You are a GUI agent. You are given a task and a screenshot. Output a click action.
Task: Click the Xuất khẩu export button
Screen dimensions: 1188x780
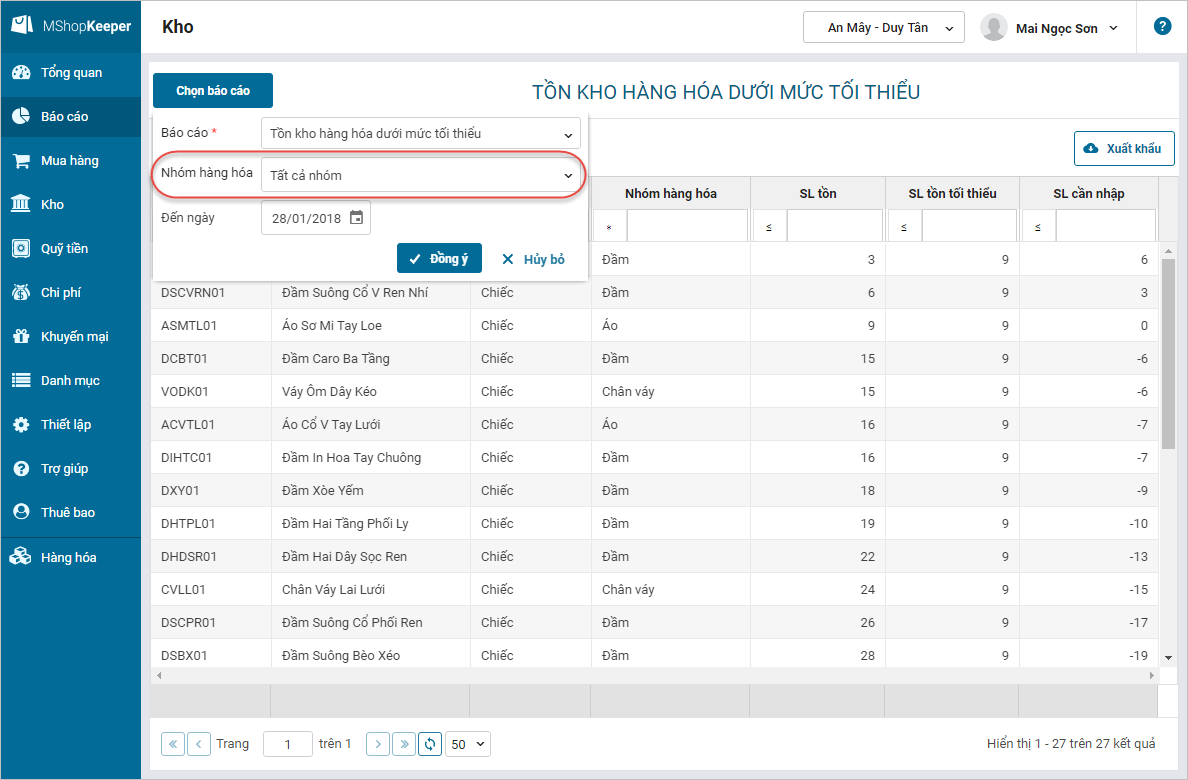tap(1123, 149)
